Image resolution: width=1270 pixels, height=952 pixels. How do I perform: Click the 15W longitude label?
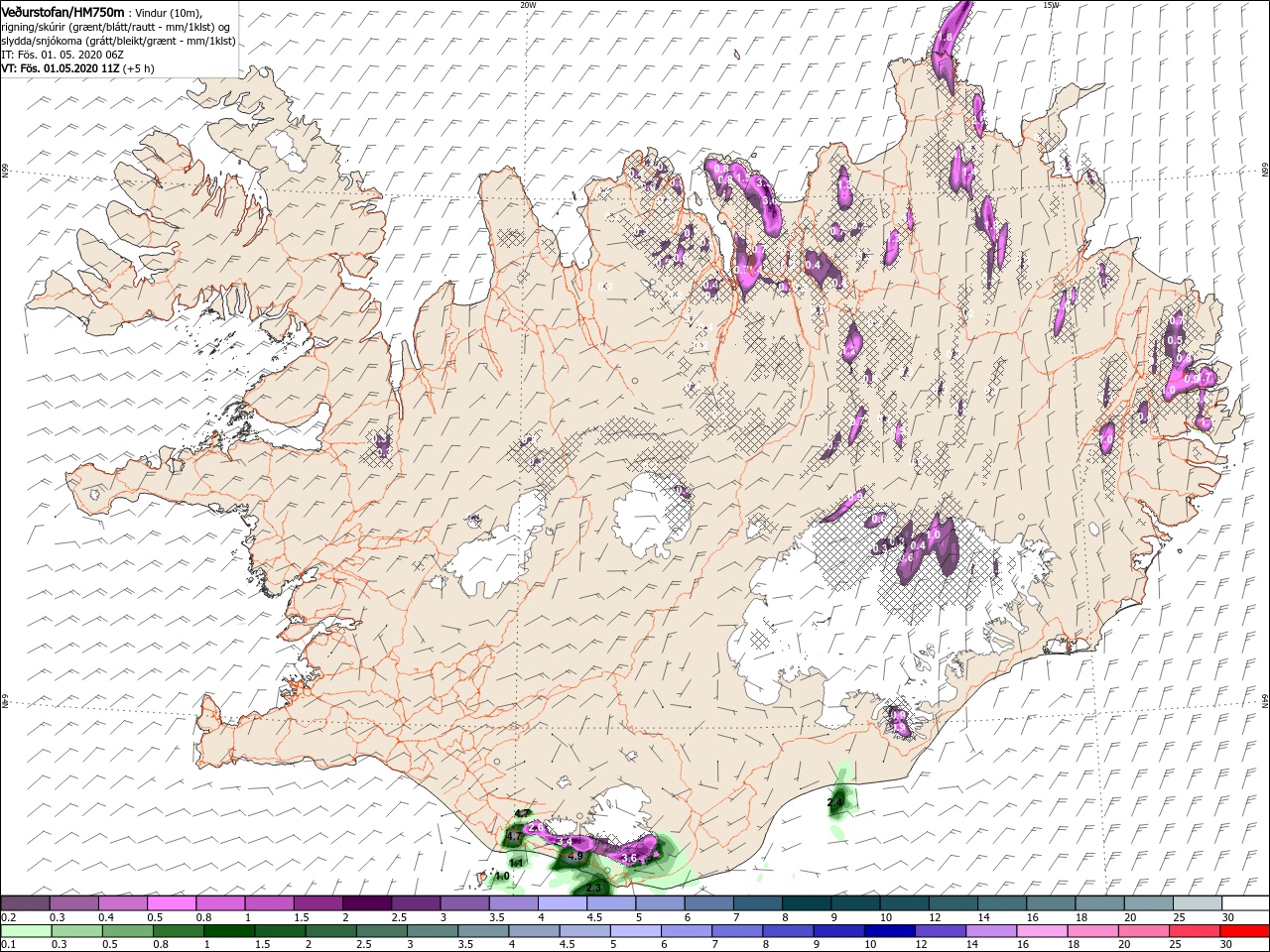[1052, 5]
